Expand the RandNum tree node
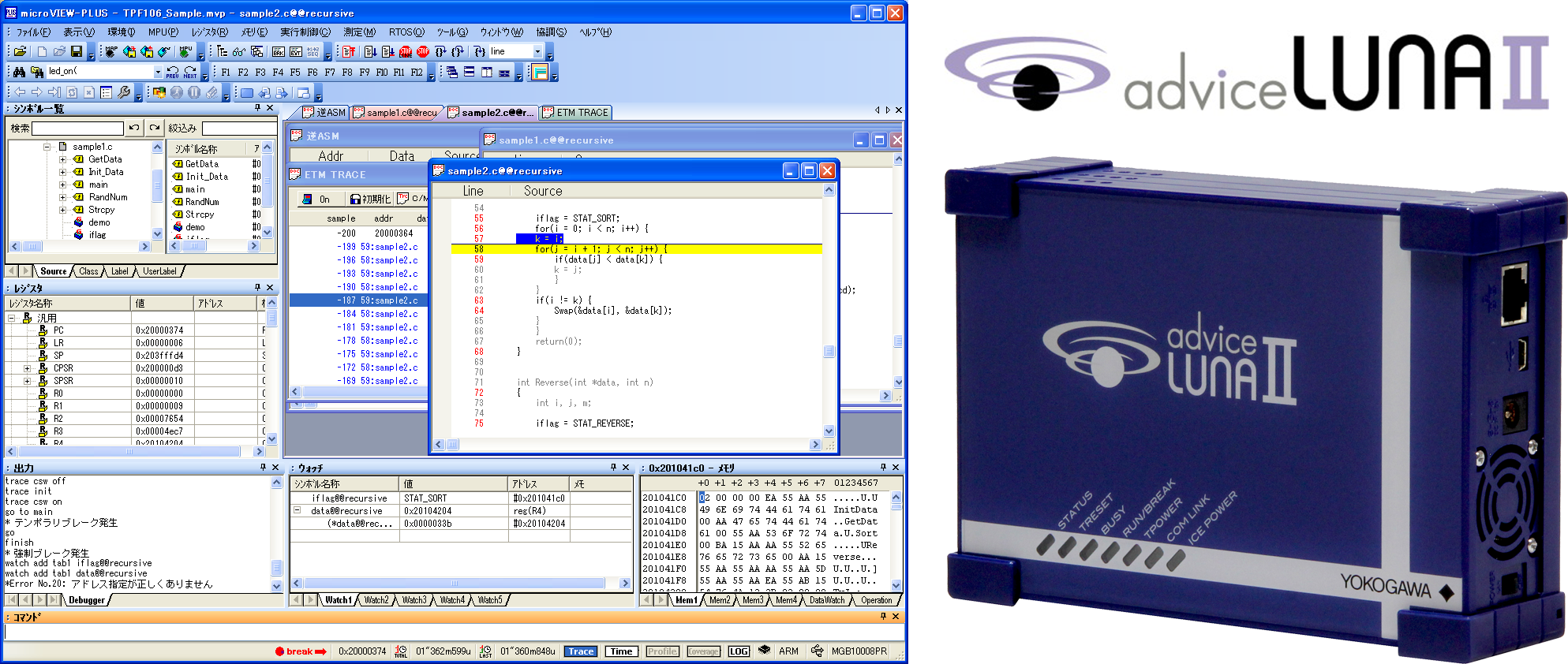Screen dimensions: 1568x664 pos(62,197)
